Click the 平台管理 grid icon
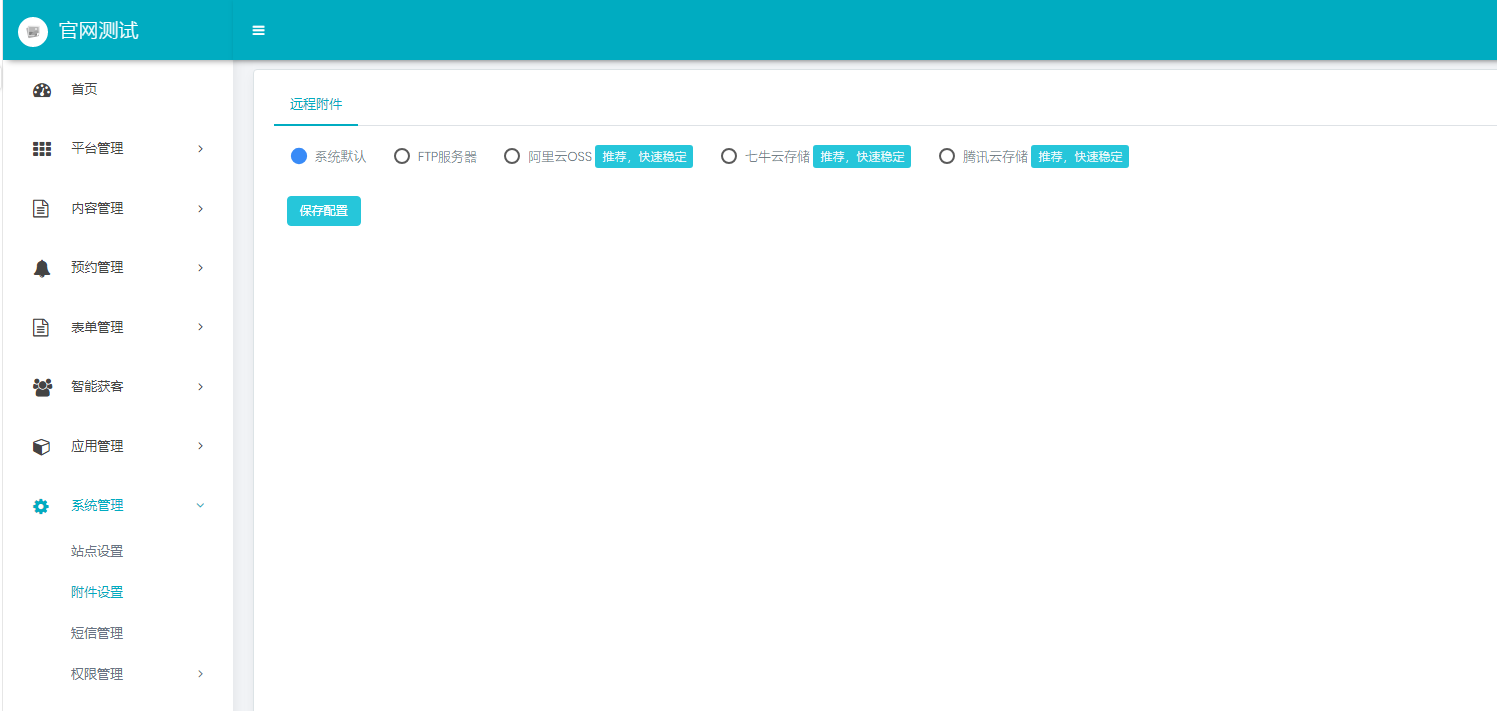The image size is (1497, 711). (x=41, y=149)
